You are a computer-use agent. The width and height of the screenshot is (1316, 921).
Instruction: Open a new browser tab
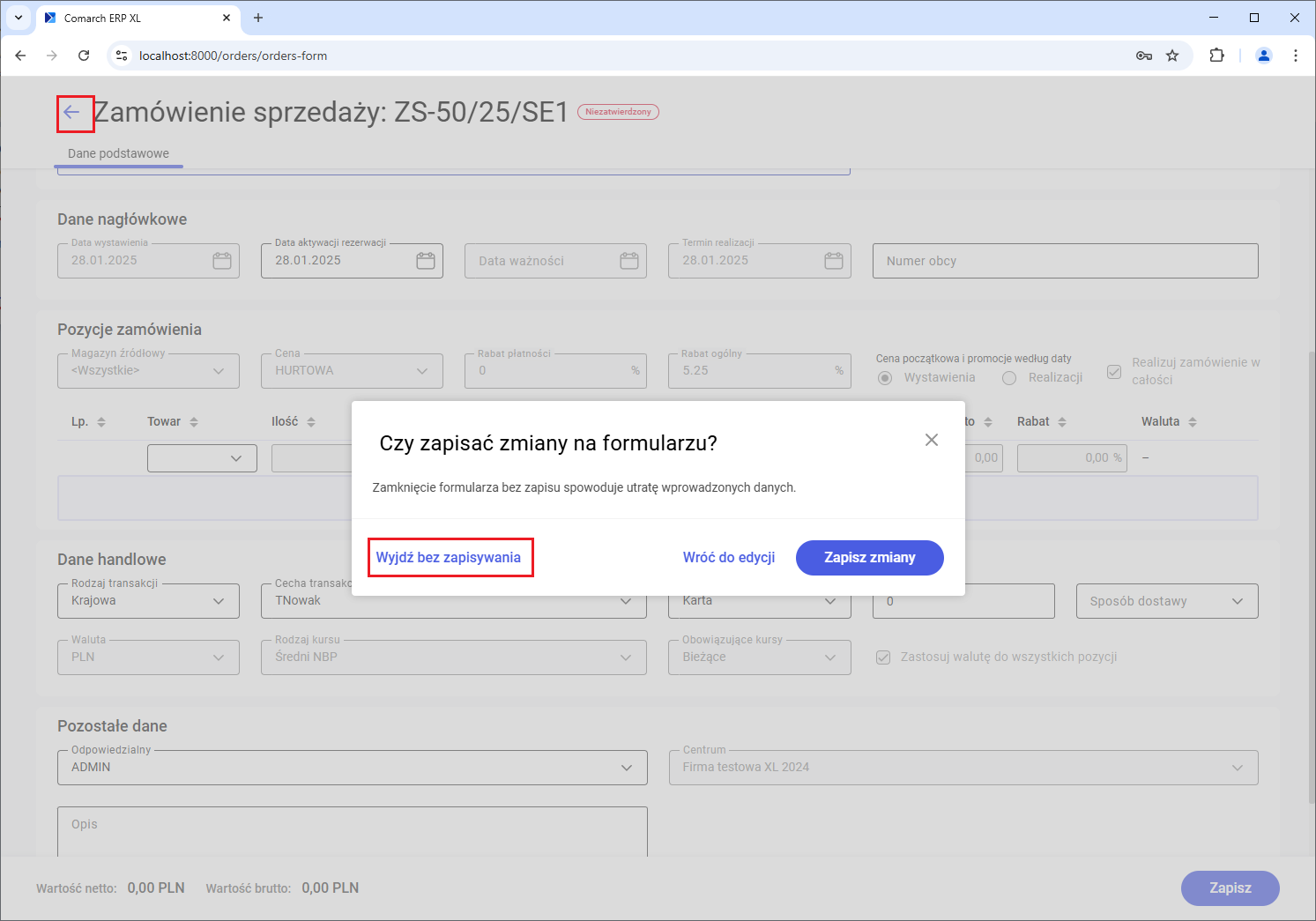point(258,18)
